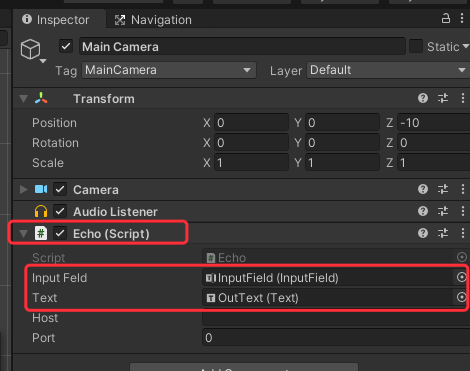The width and height of the screenshot is (470, 371).
Task: Open Camera component three-dot menu
Action: pos(463,189)
